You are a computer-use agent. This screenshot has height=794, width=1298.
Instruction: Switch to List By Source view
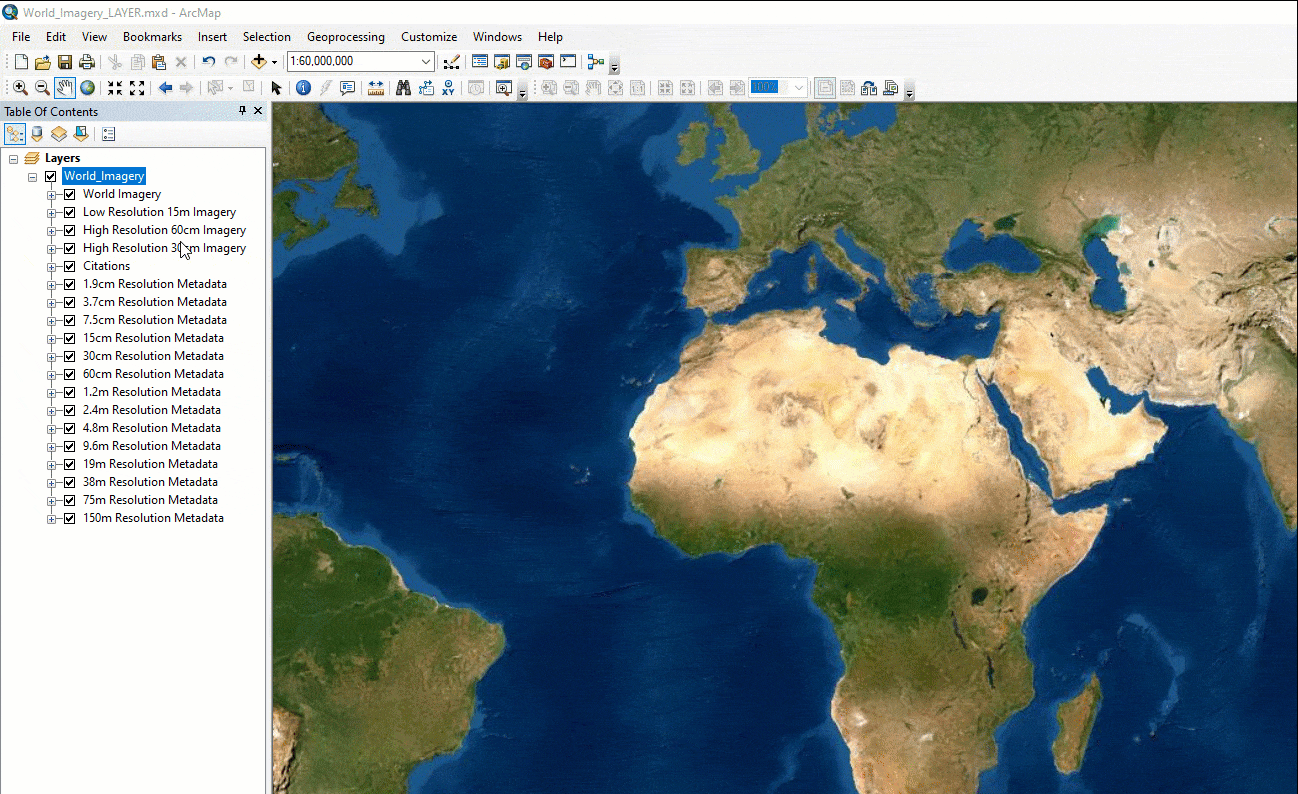(x=37, y=133)
